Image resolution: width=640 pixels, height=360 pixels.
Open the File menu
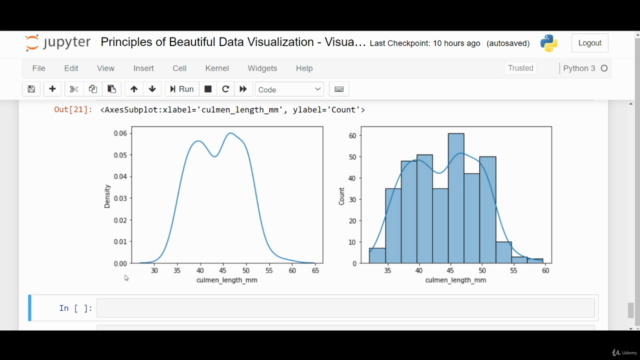click(x=39, y=68)
